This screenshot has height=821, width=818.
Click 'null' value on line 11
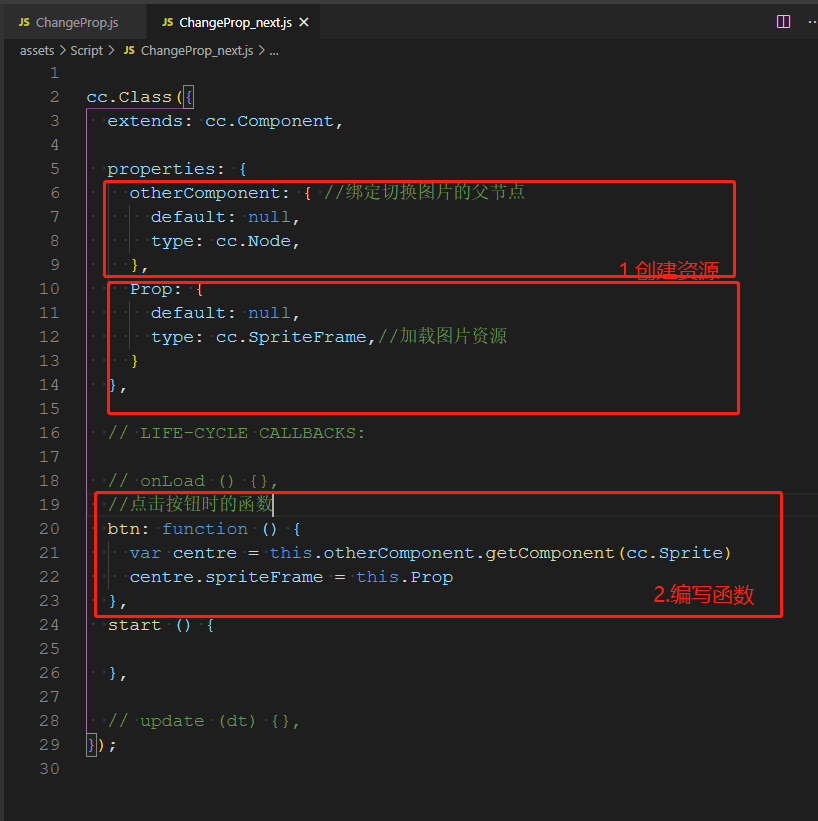(x=269, y=313)
